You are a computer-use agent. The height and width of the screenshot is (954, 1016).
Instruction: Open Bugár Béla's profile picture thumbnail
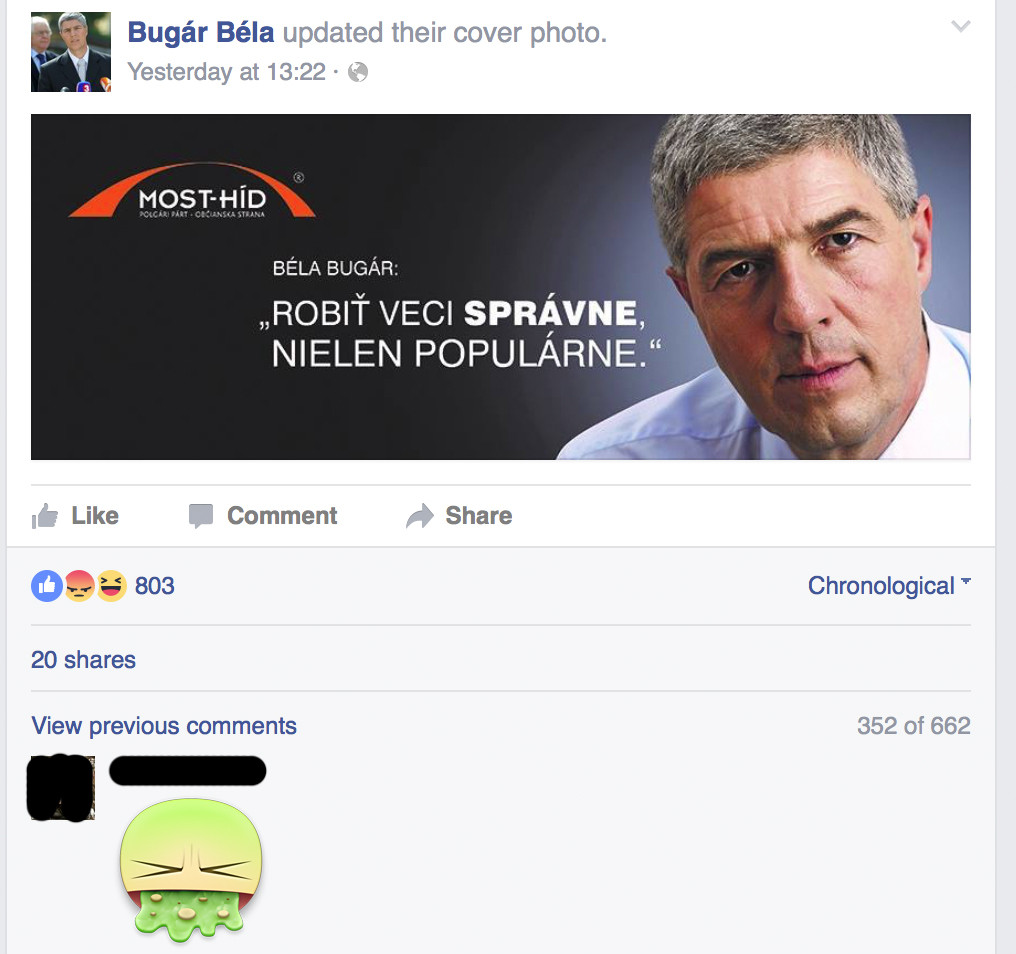71,52
